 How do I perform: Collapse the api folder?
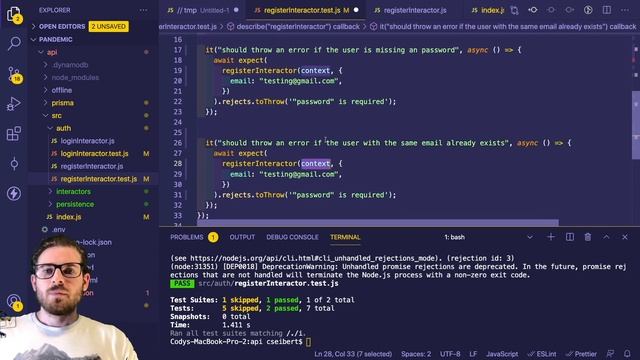pyautogui.click(x=52, y=52)
